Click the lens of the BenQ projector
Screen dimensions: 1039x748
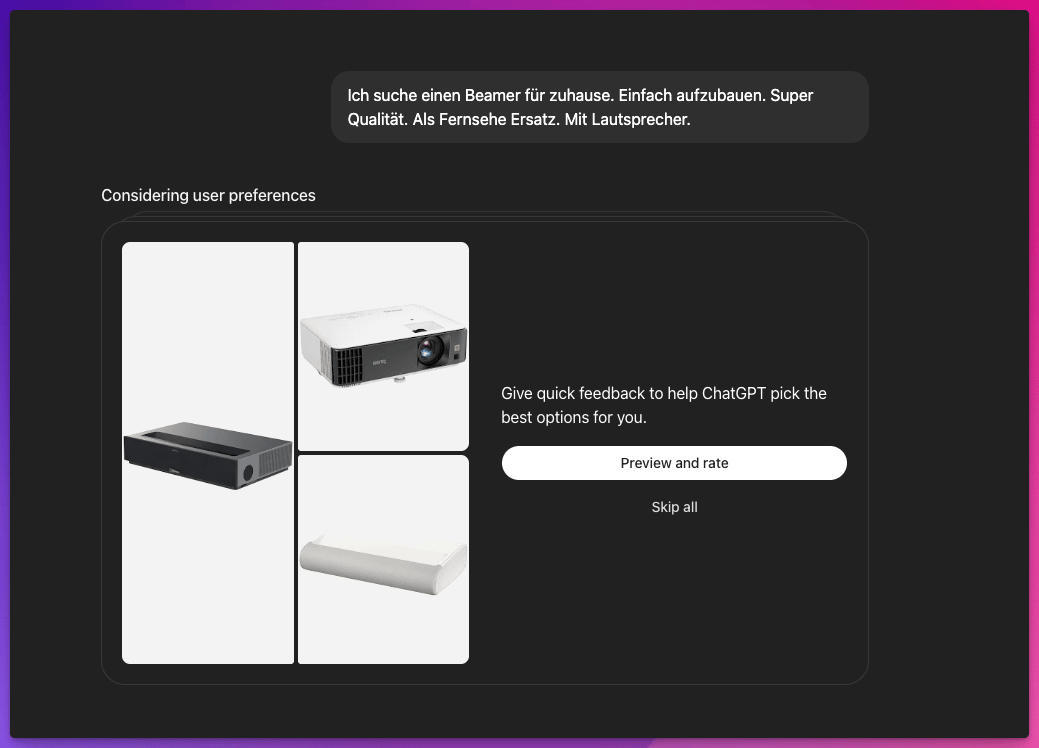click(430, 348)
